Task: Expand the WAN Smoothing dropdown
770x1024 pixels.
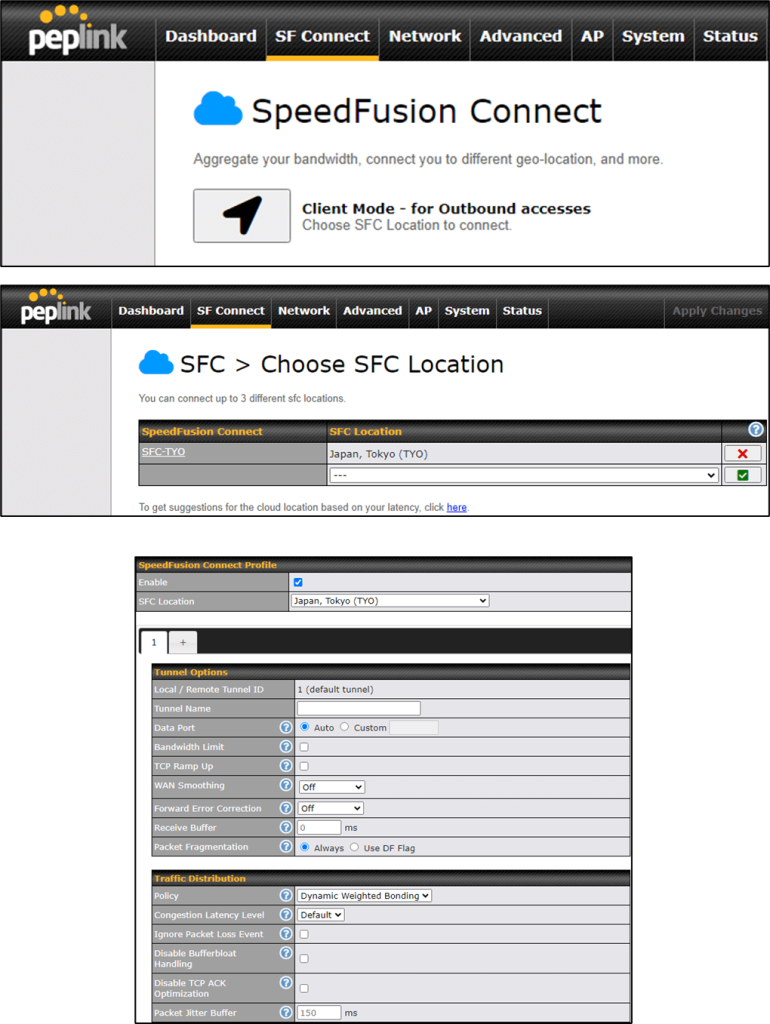Action: [332, 787]
